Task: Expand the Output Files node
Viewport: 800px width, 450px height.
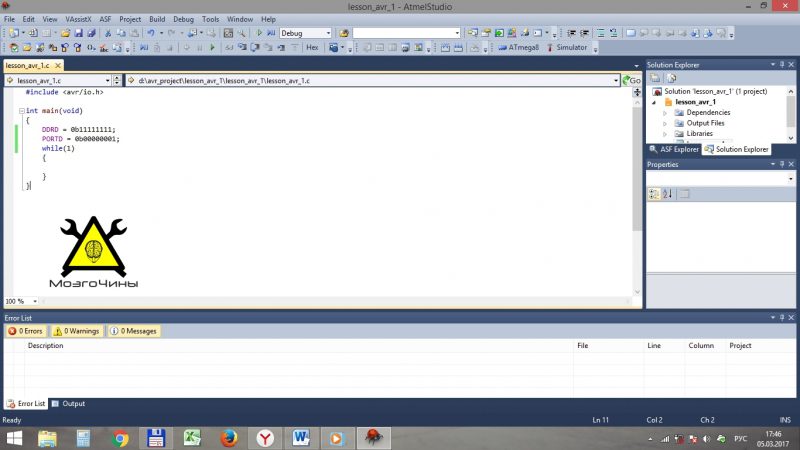Action: (665, 123)
